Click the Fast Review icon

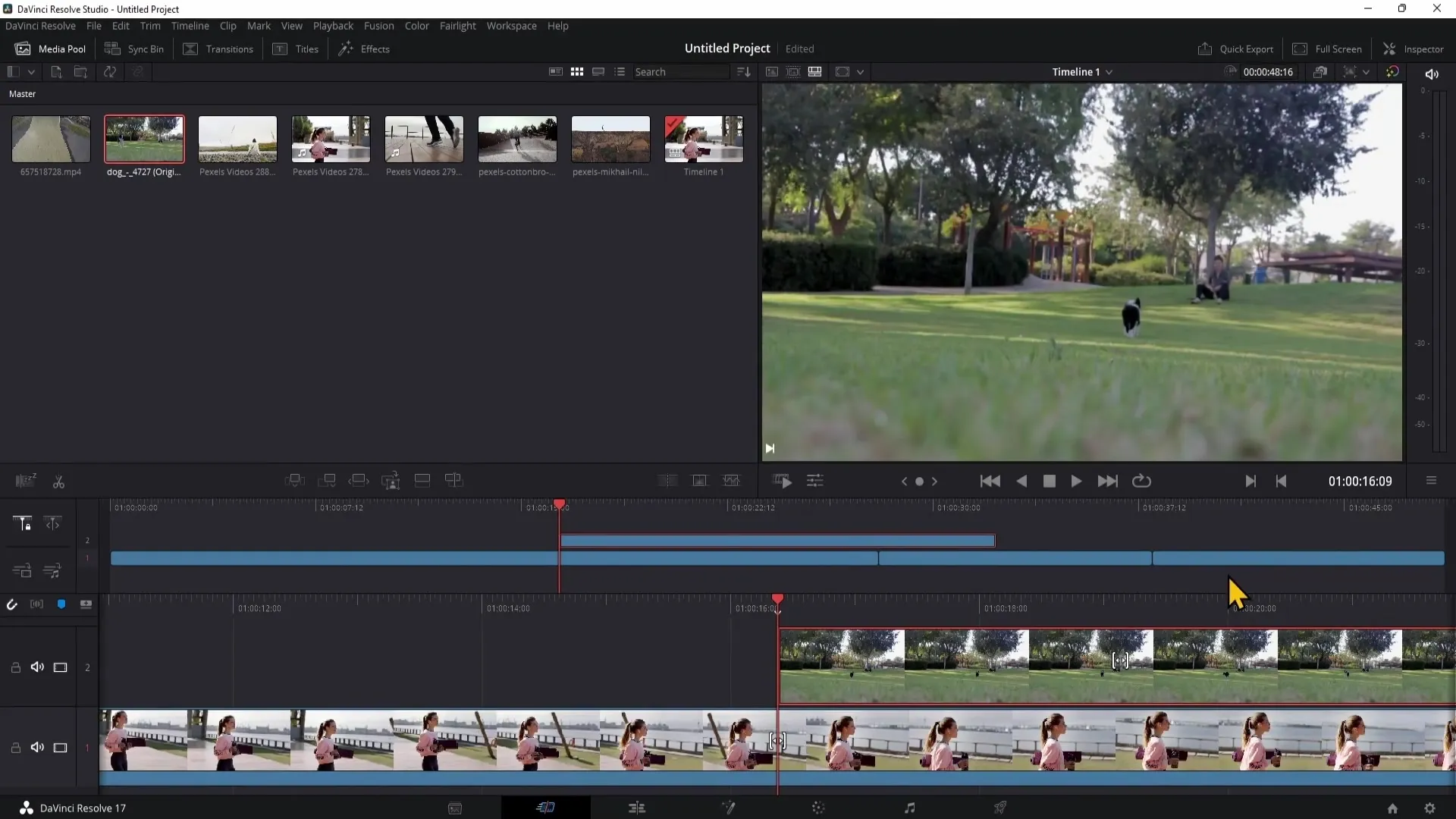782,482
